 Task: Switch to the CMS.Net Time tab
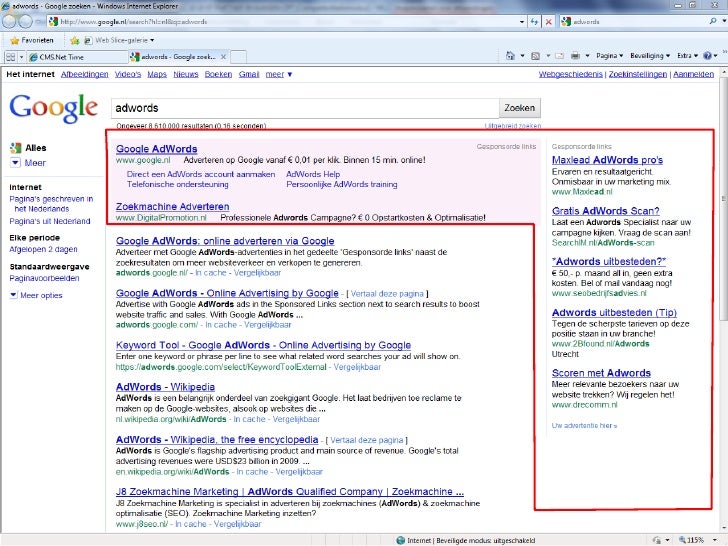point(77,57)
